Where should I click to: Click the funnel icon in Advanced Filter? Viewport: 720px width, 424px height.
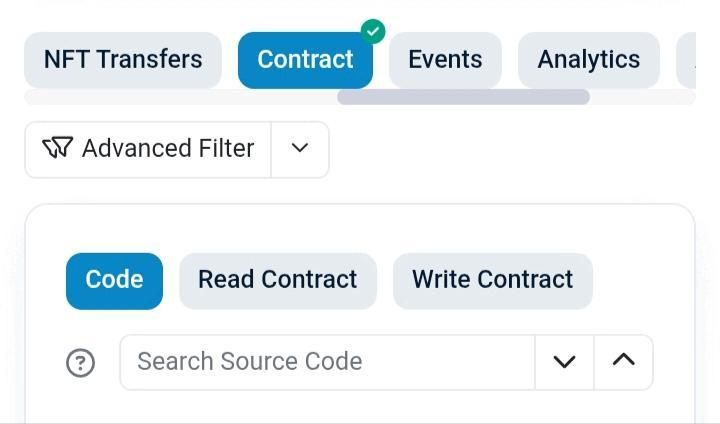(x=57, y=149)
